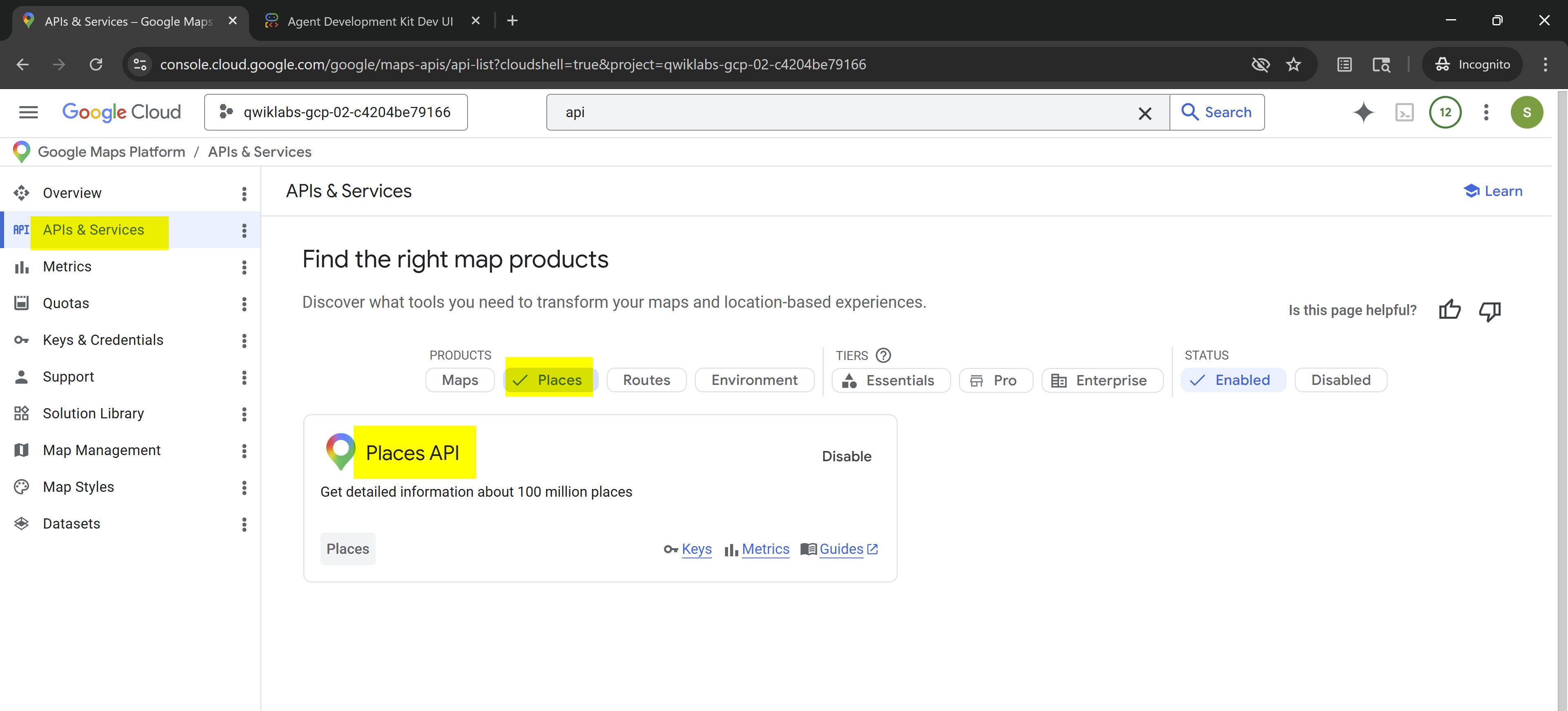Switch to Agent Development Kit Dev UI tab

(370, 21)
